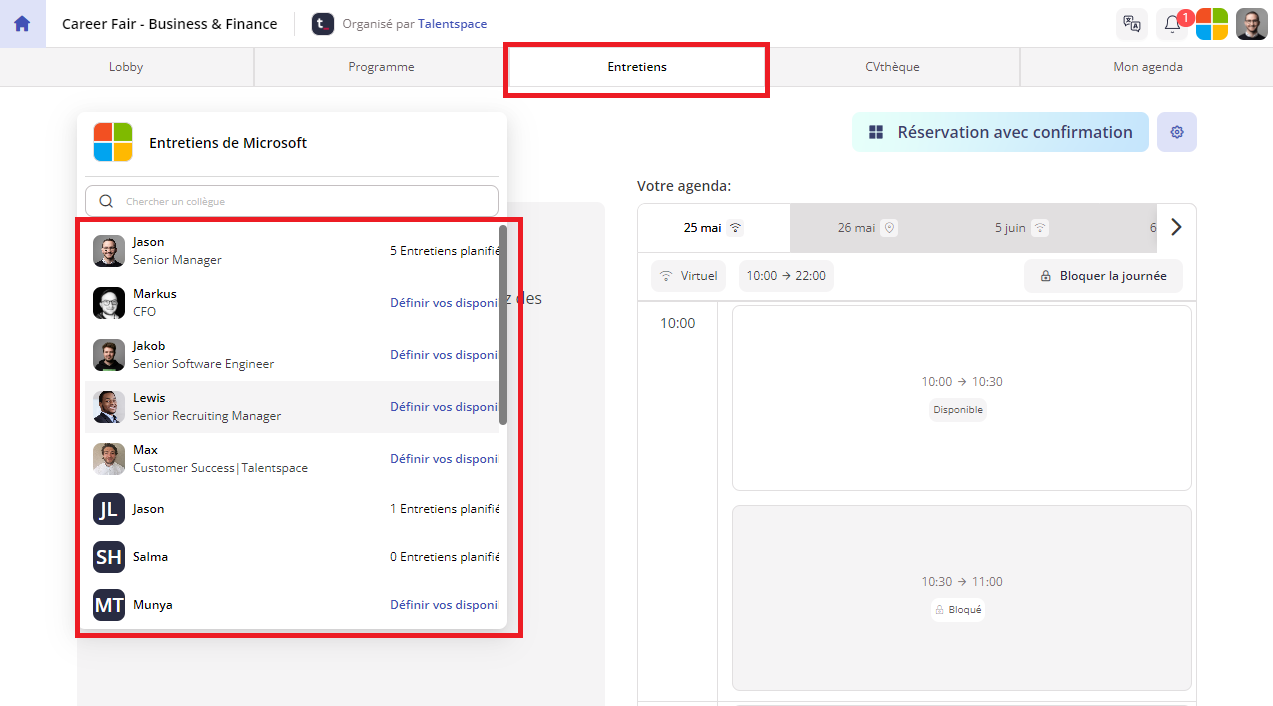Viewport: 1273px width, 706px height.
Task: Click Max's avatar photo
Action: pyautogui.click(x=109, y=459)
